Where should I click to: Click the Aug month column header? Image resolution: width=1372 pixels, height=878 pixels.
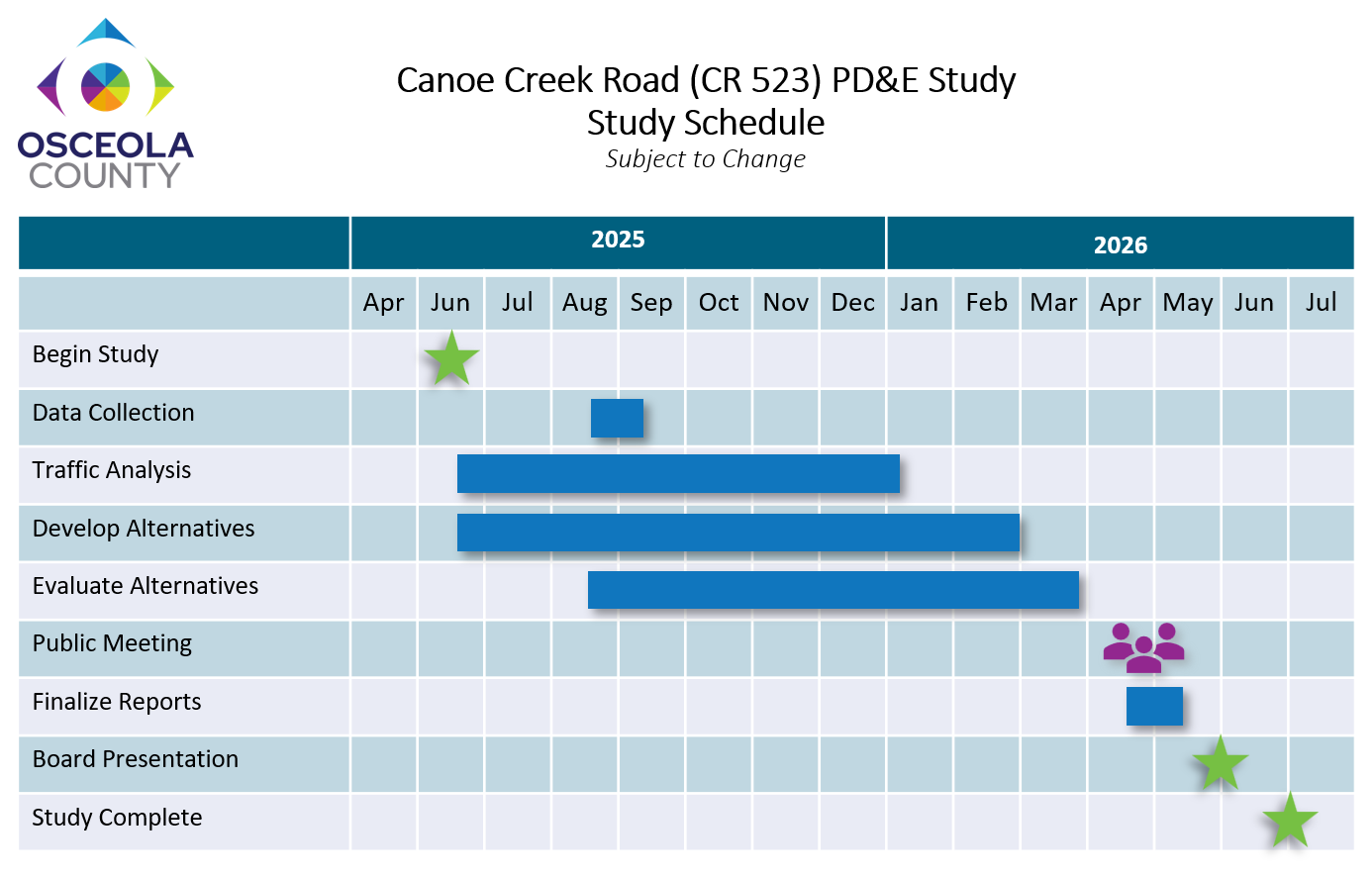point(584,303)
